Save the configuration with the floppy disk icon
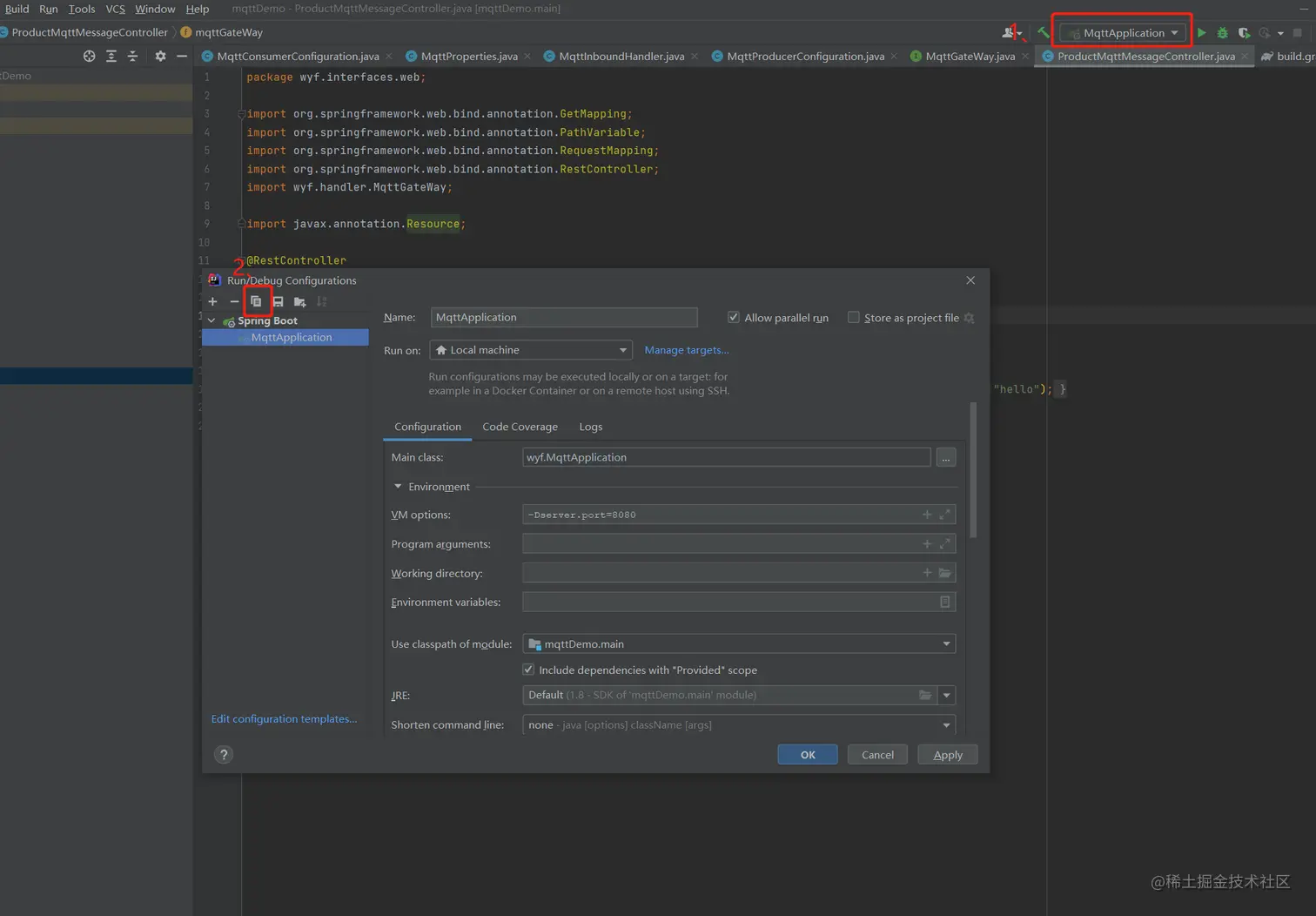 pos(278,301)
